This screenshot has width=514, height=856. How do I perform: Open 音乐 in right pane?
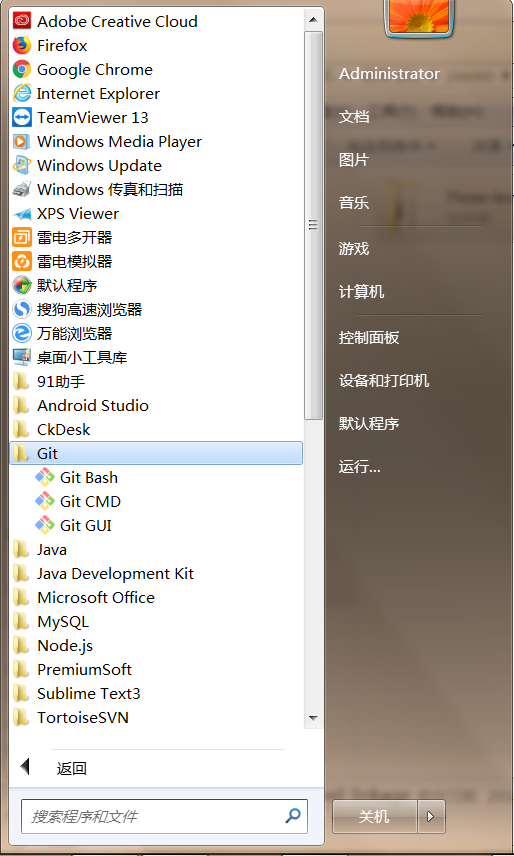coord(354,203)
